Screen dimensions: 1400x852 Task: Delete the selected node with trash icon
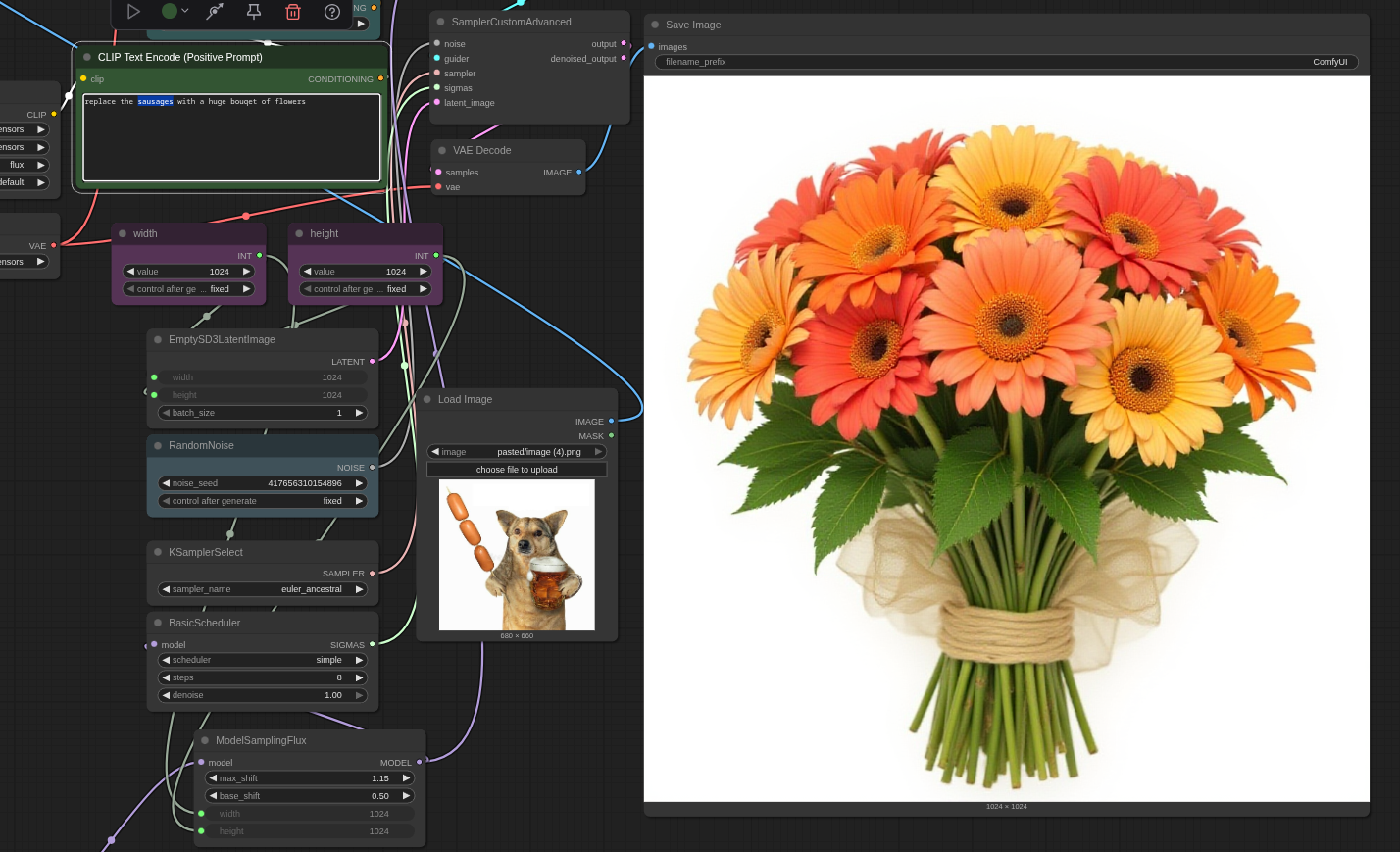point(293,11)
